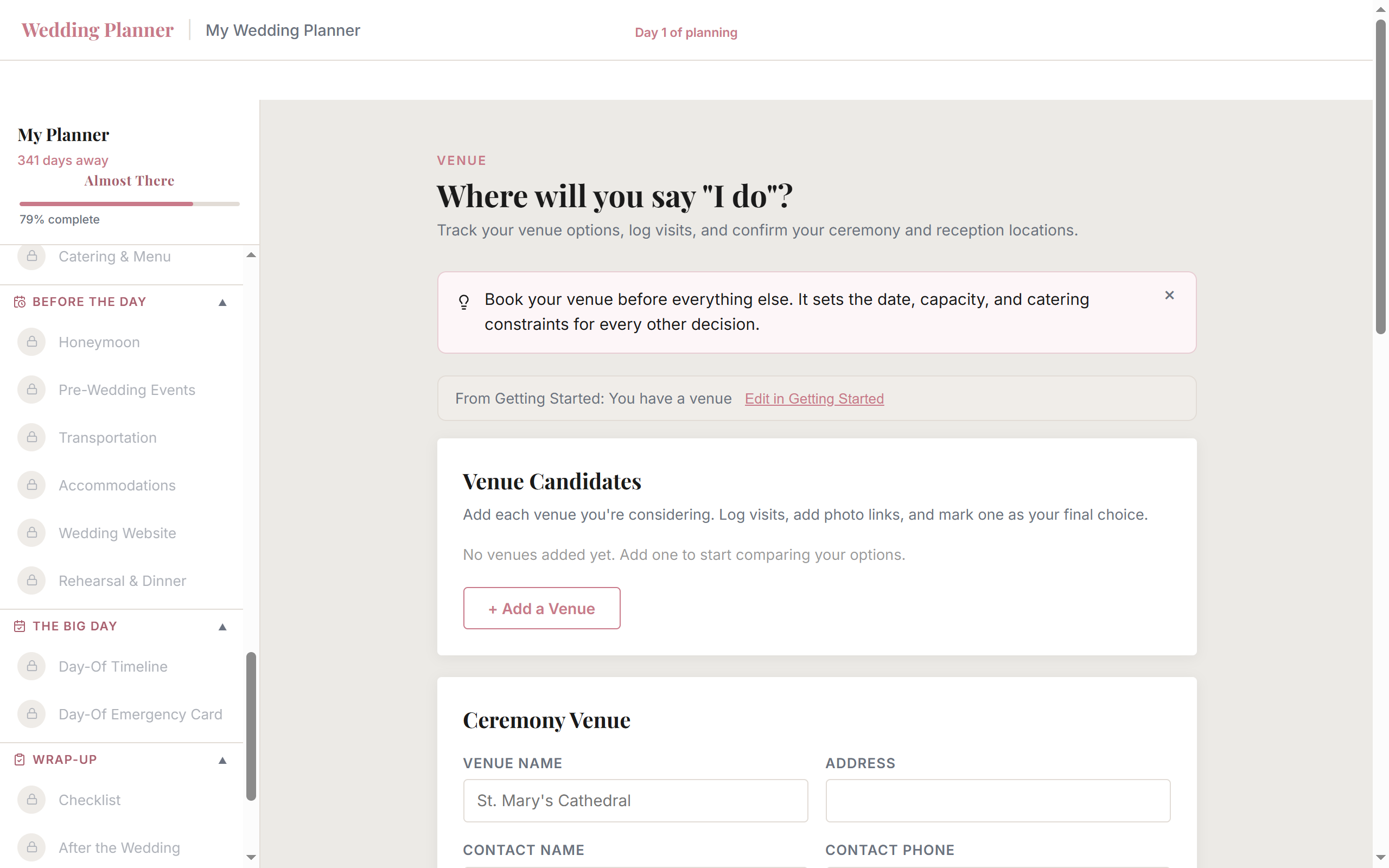1389x868 pixels.
Task: Click the 341 days away countdown
Action: point(62,160)
